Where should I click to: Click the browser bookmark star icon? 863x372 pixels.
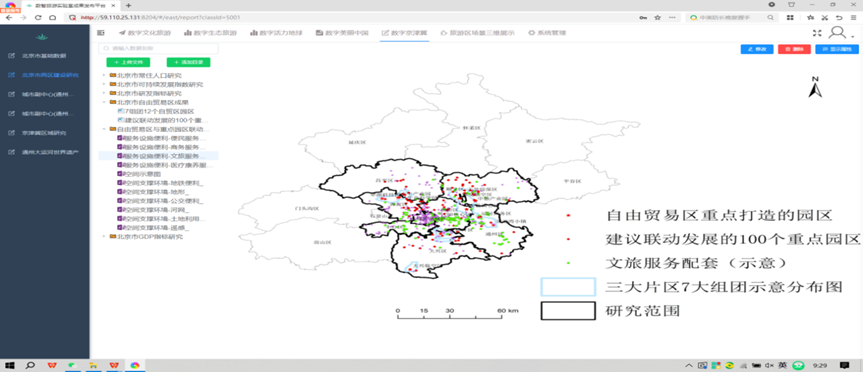657,18
